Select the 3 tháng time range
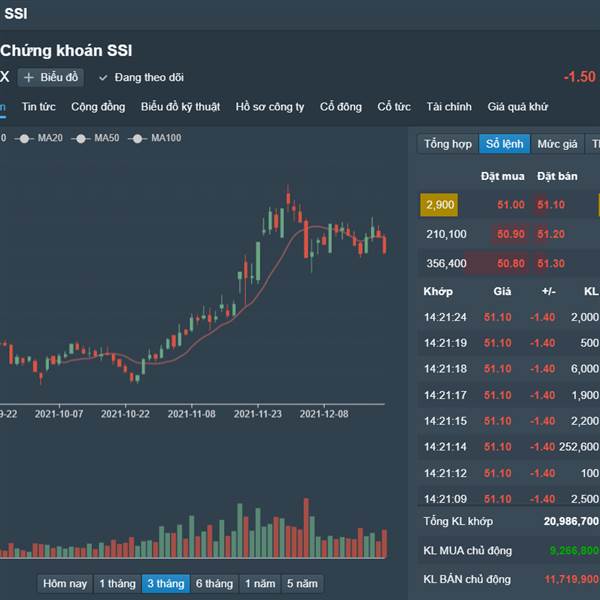The height and width of the screenshot is (600, 600). (166, 584)
